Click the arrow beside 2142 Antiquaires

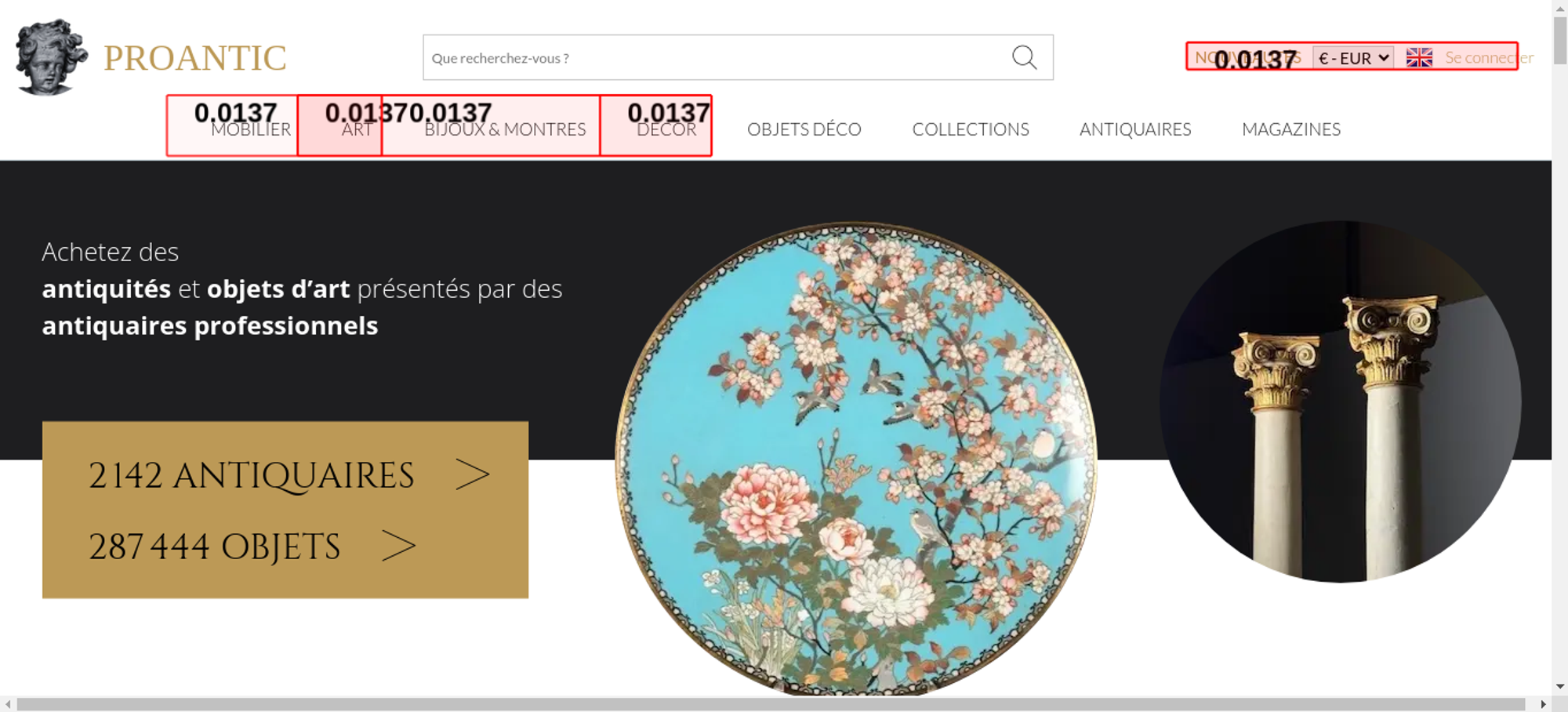(473, 474)
